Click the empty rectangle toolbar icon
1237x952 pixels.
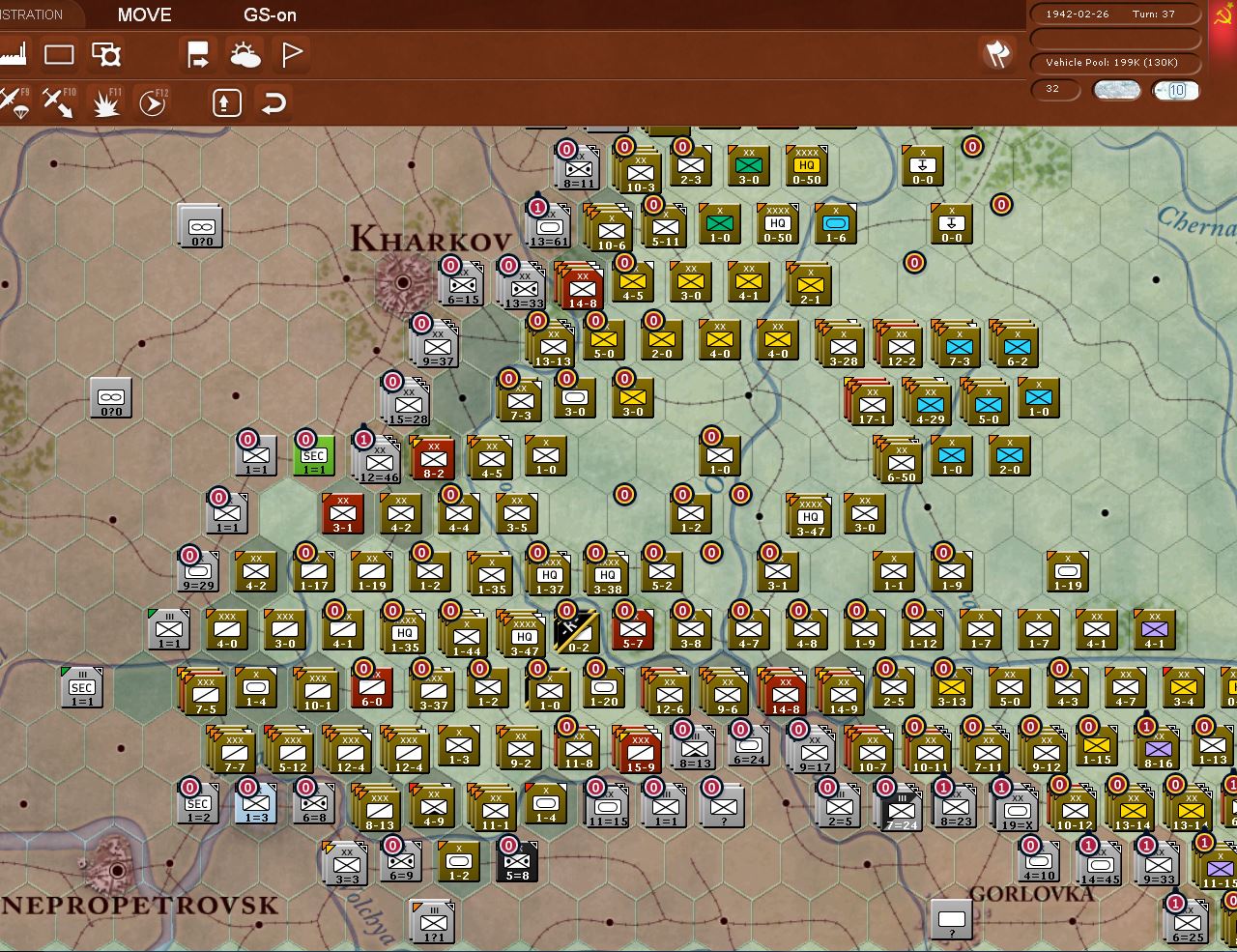tap(59, 54)
